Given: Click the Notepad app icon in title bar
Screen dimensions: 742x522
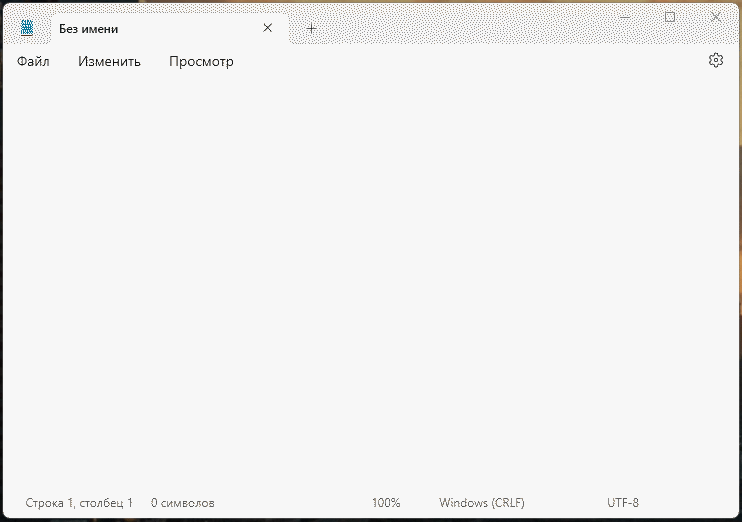Looking at the screenshot, I should 27,28.
